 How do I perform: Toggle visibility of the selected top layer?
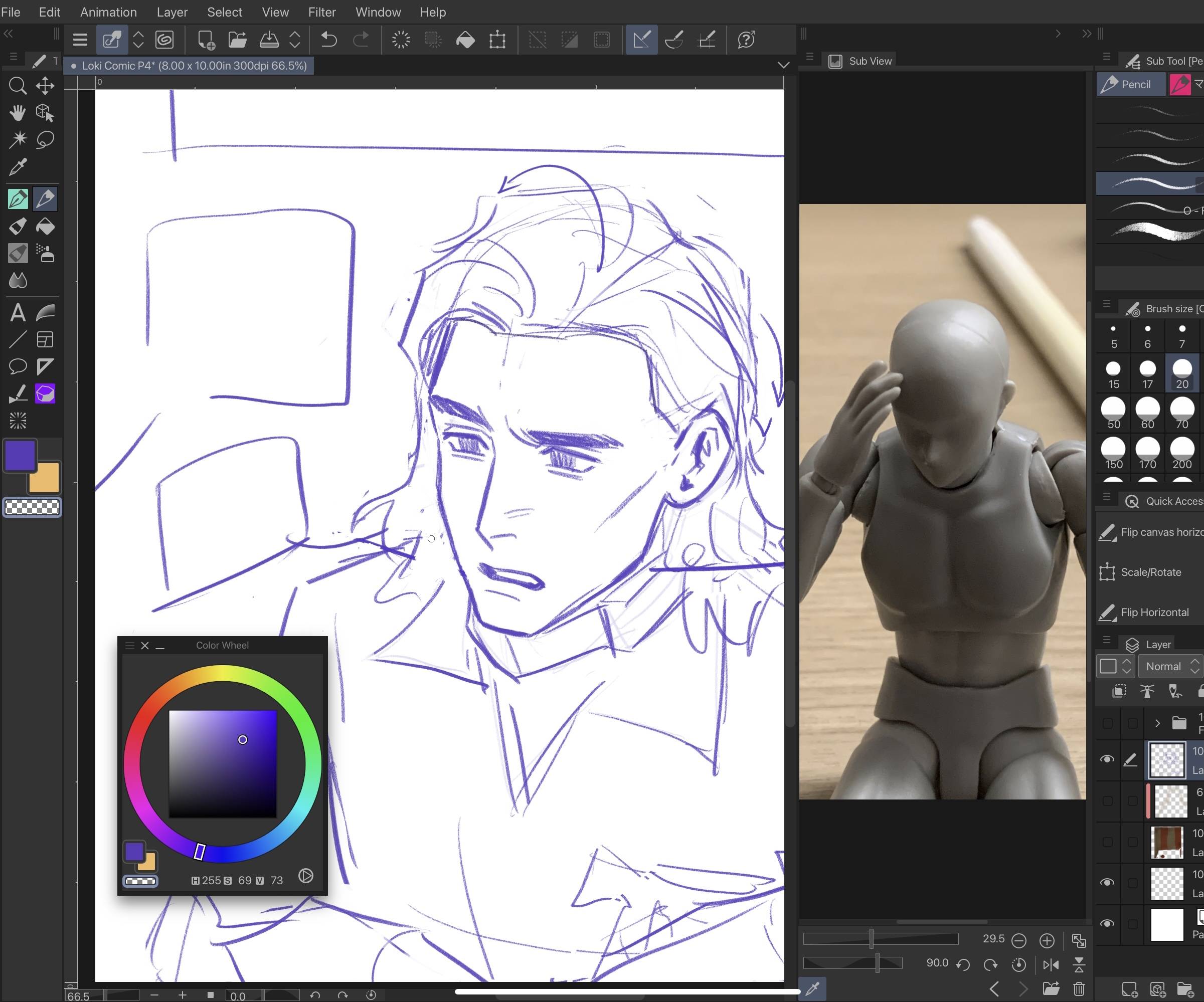point(1107,759)
